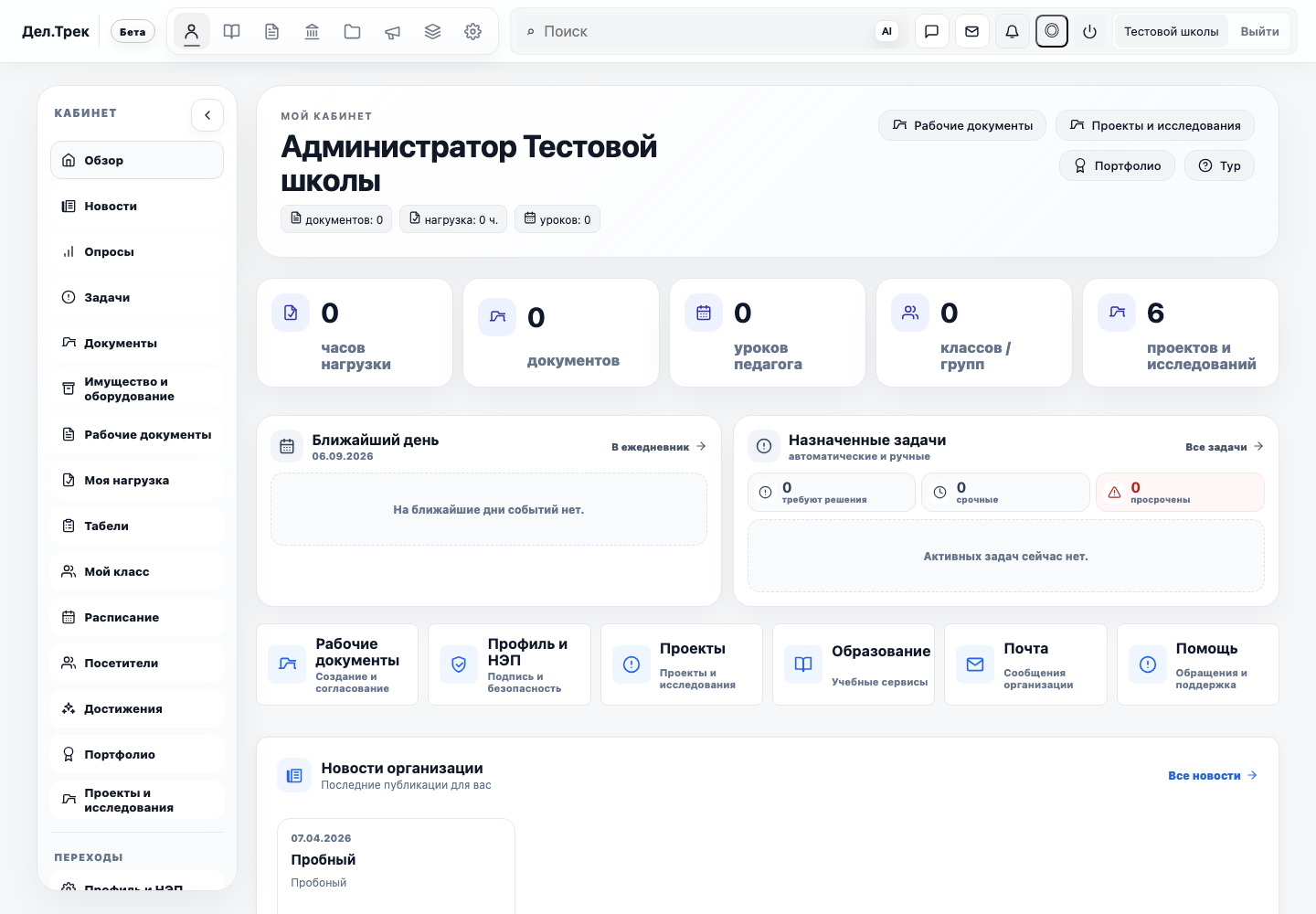
Task: Start the Тур guide button
Action: pos(1219,165)
